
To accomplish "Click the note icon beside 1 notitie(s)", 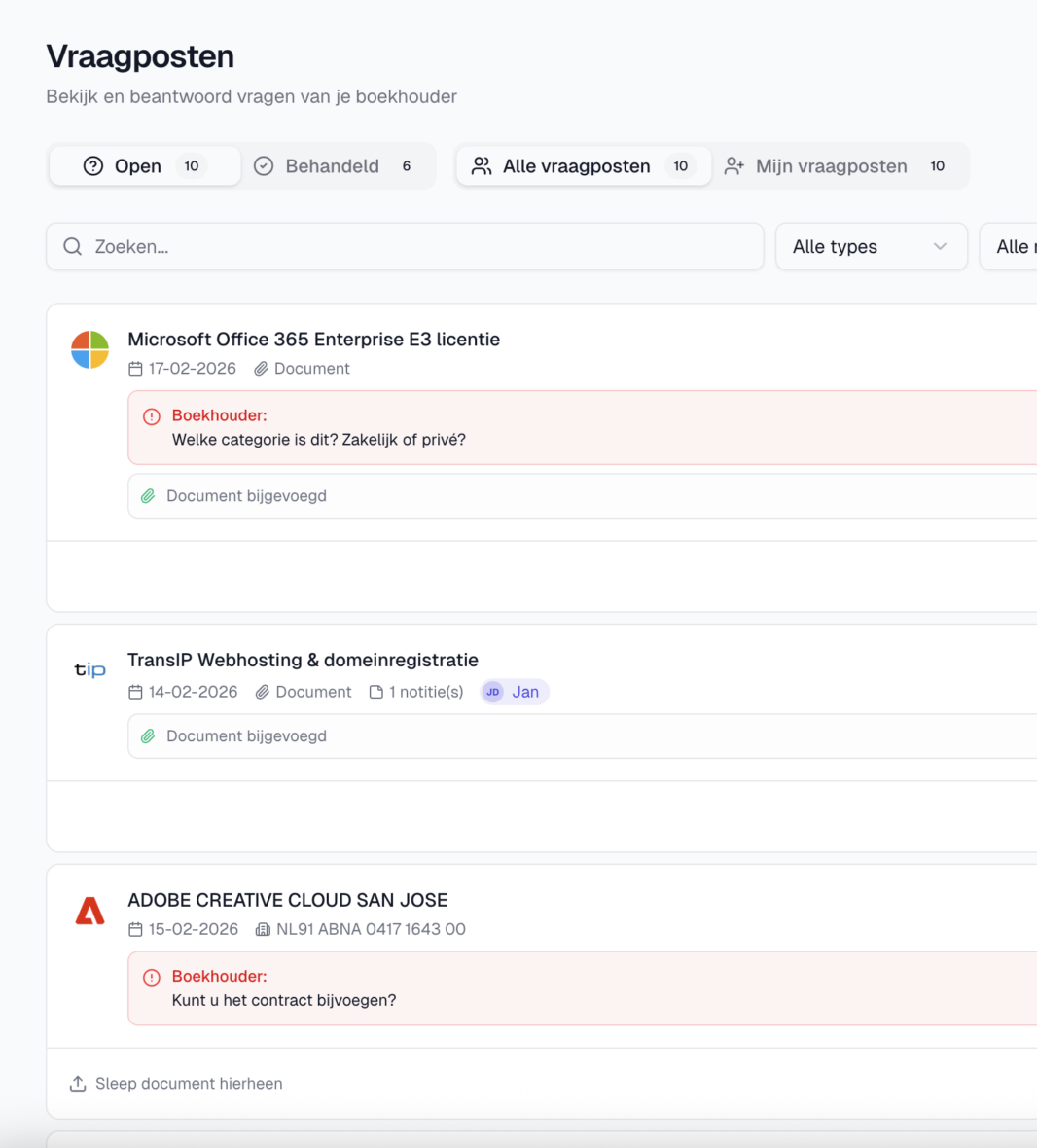I will tap(376, 692).
